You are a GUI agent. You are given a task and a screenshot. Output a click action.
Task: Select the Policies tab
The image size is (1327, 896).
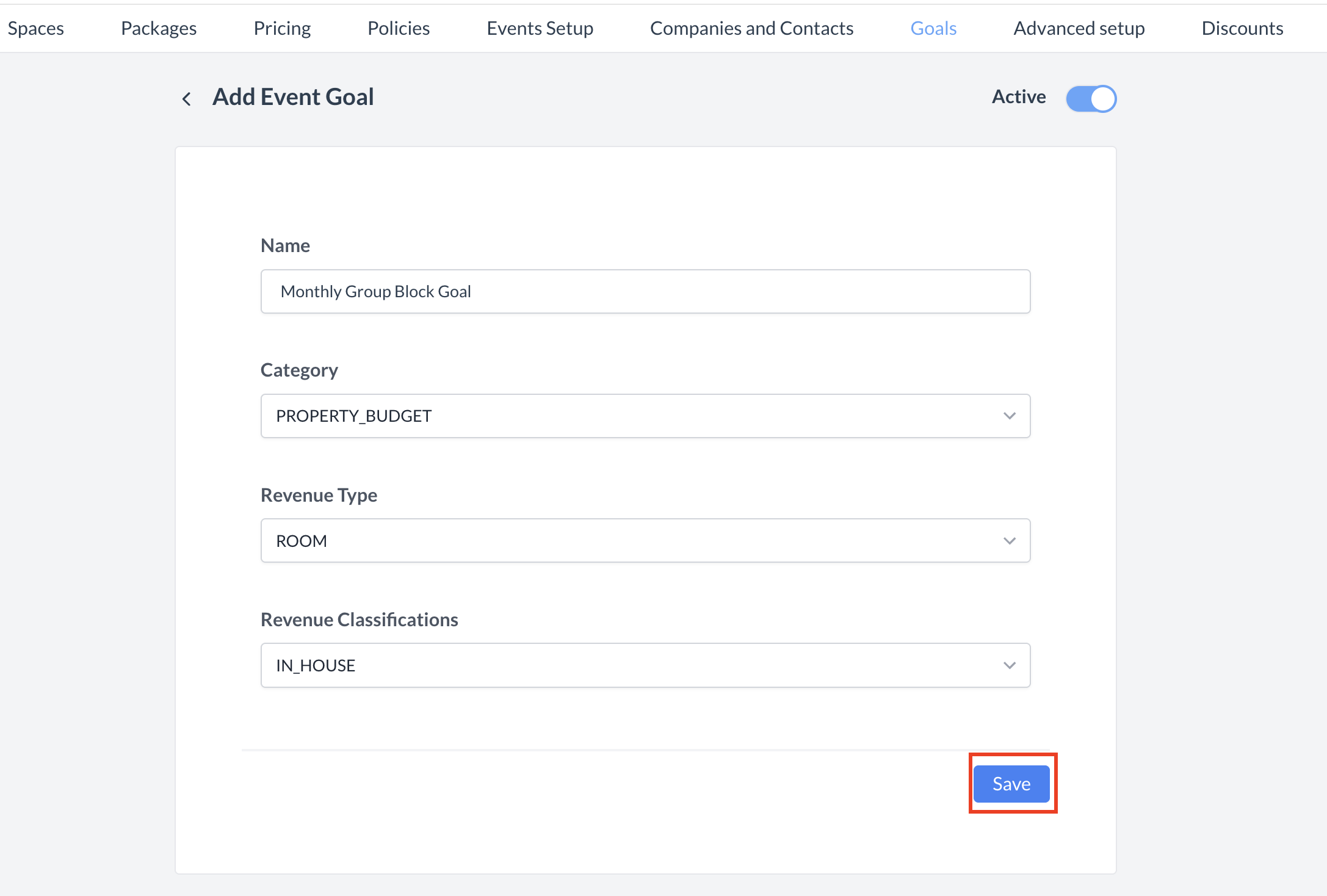(x=398, y=28)
